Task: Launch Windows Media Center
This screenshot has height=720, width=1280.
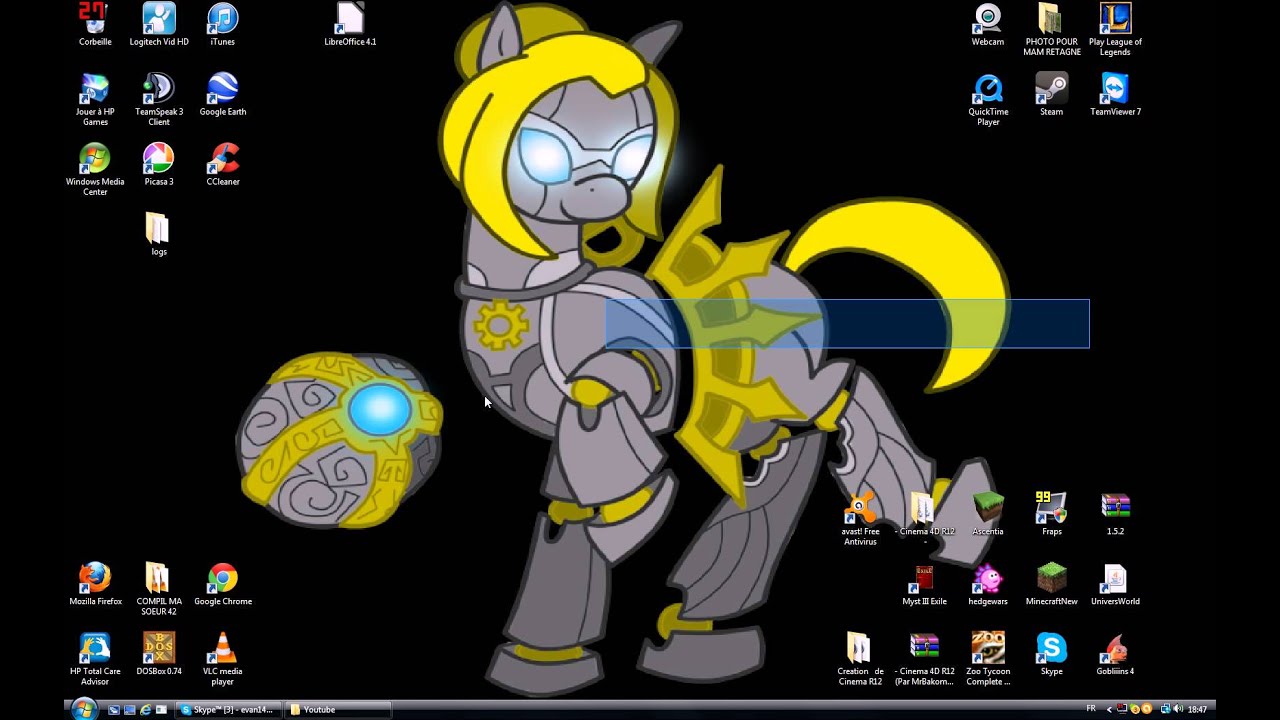Action: coord(95,170)
